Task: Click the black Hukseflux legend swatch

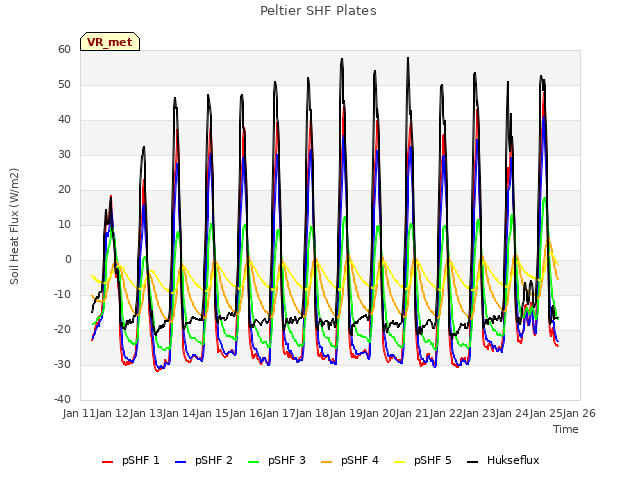Action: coord(472,462)
